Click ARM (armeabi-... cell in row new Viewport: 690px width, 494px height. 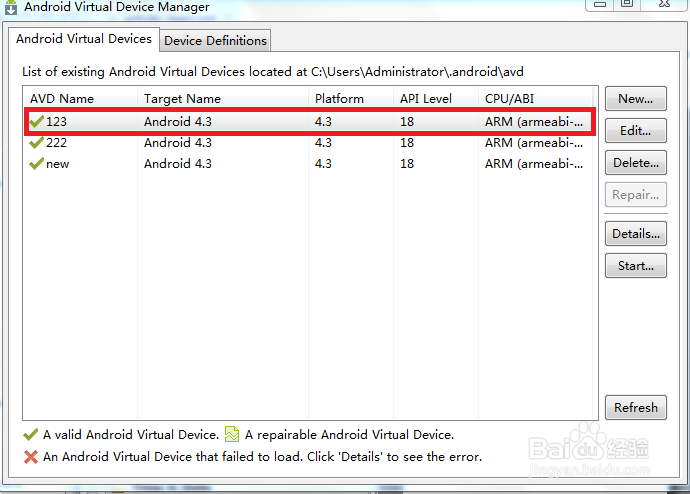534,164
